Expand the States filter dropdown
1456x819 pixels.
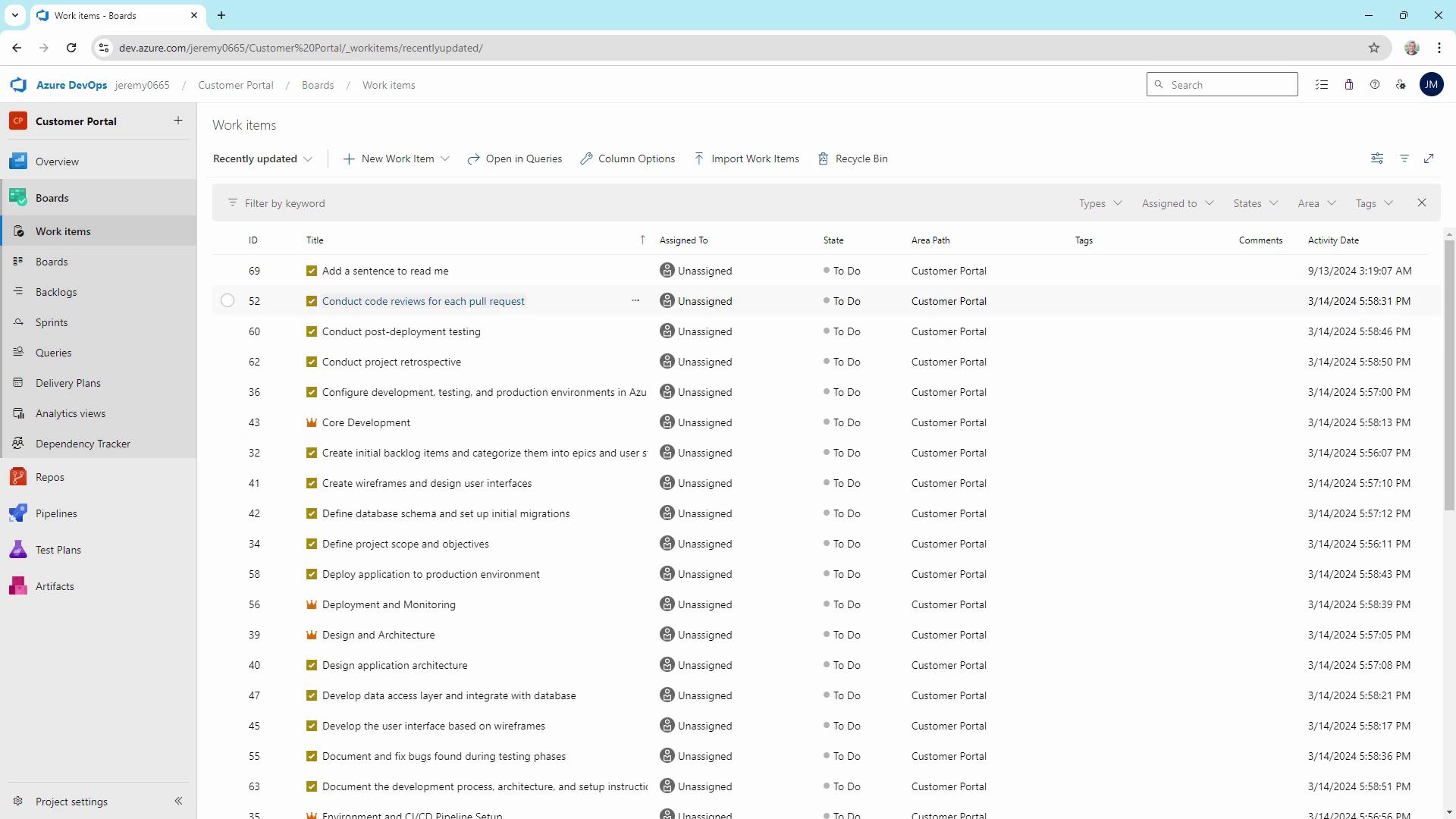[1255, 203]
